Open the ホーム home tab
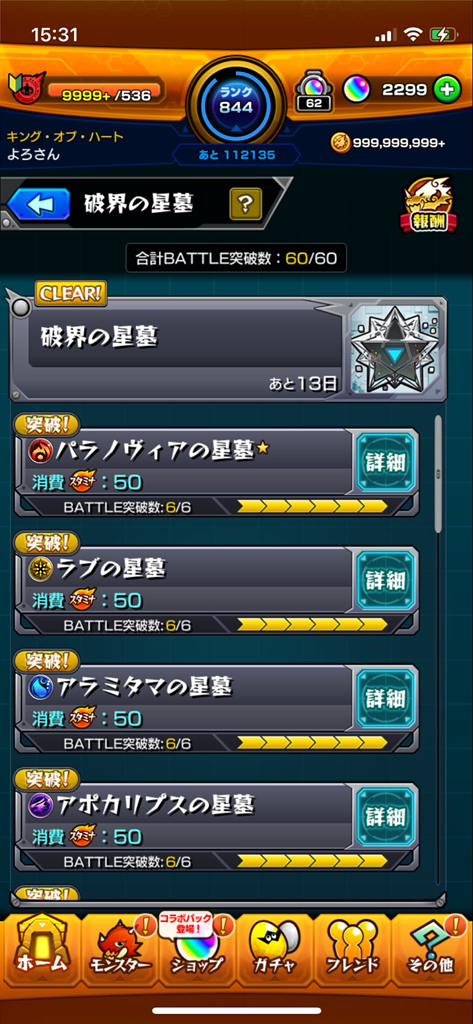Screen dimensions: 473x1024 click(x=41, y=951)
